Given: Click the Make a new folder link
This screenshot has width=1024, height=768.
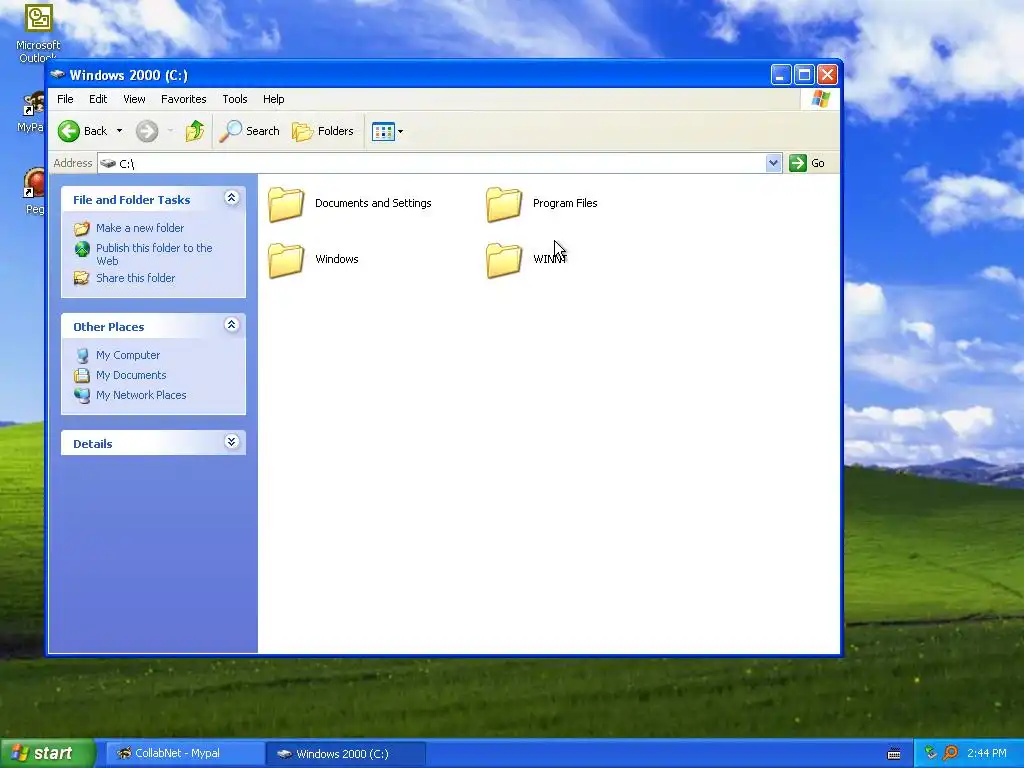Looking at the screenshot, I should (x=140, y=228).
